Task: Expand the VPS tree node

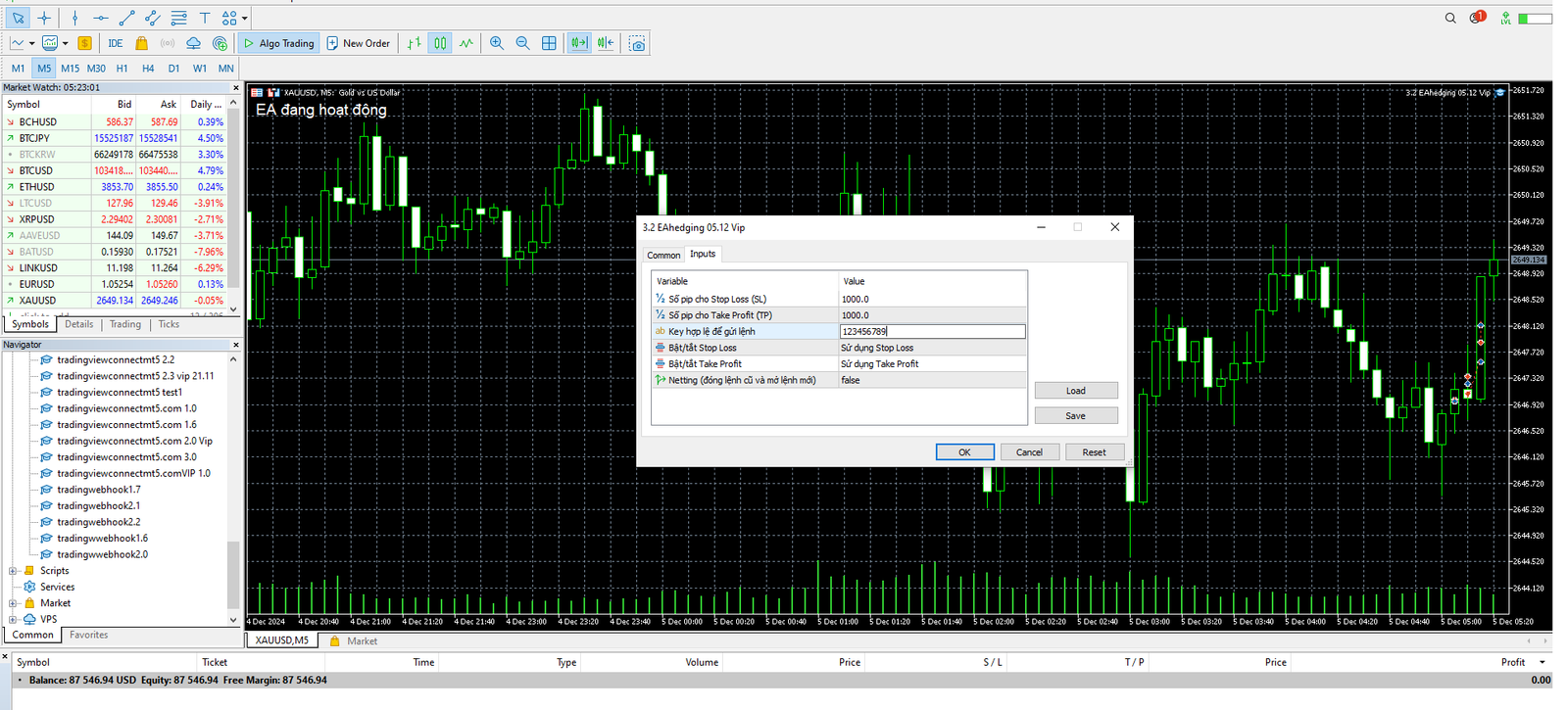Action: (13, 619)
